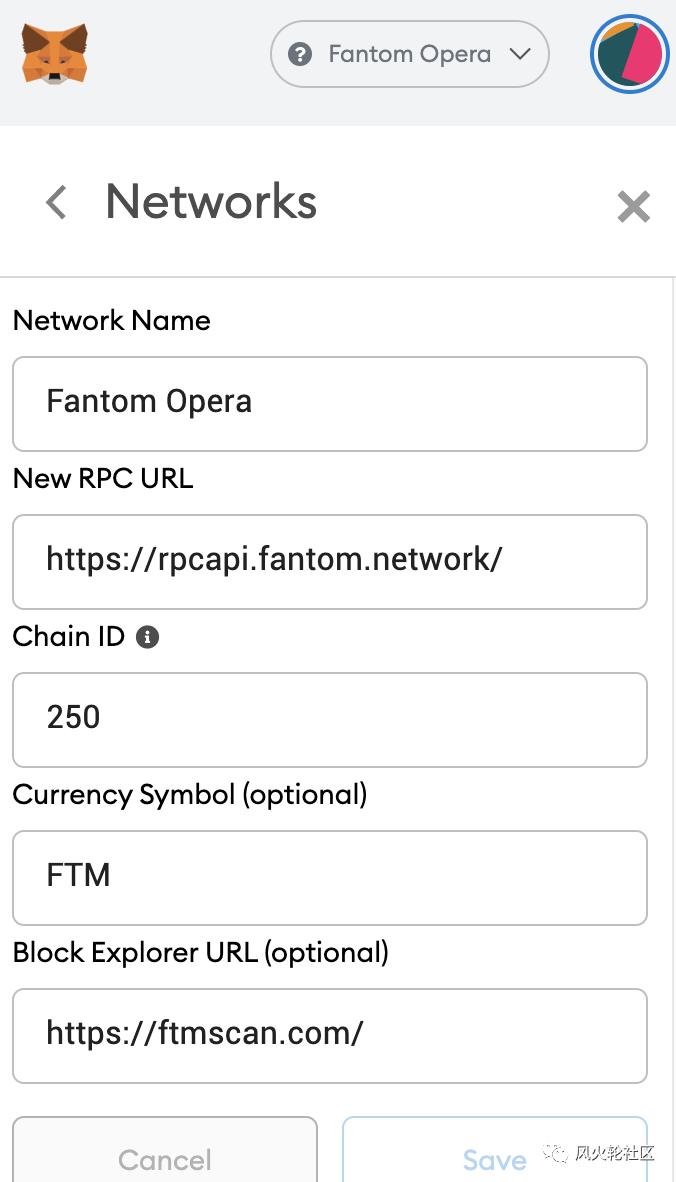Click the question mark inside the network pill
Image resolution: width=676 pixels, height=1182 pixels.
click(x=300, y=55)
